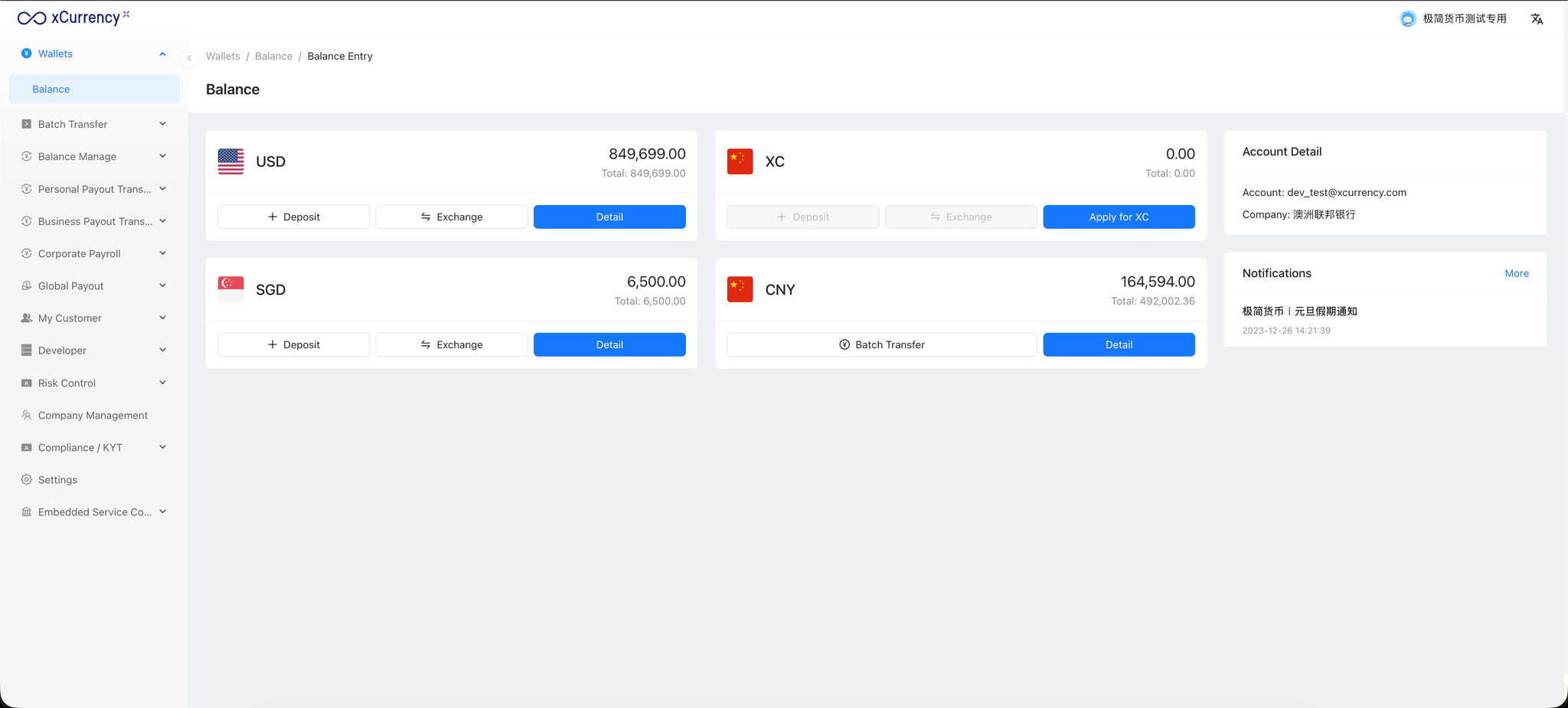
Task: Open the Company Management menu item
Action: 94,415
